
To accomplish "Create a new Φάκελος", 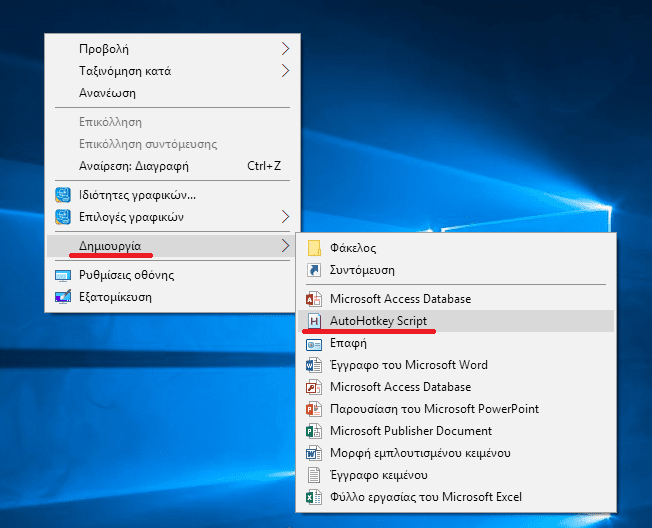I will [456, 248].
